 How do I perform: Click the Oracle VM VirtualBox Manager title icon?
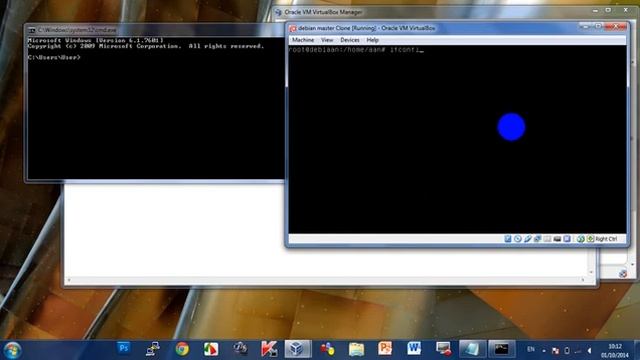[x=278, y=12]
